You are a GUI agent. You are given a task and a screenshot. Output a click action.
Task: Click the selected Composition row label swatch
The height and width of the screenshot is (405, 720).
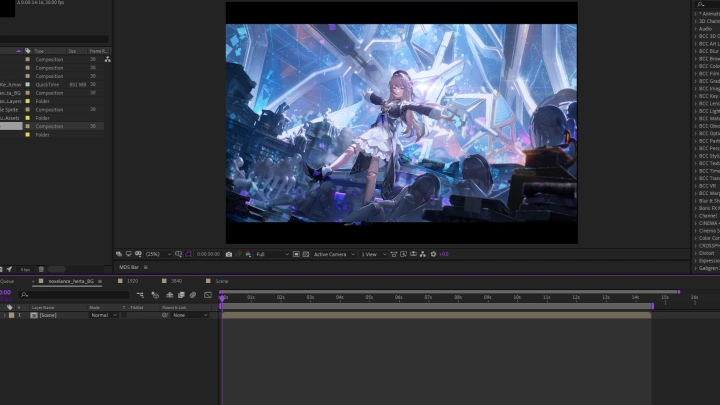tap(28, 126)
